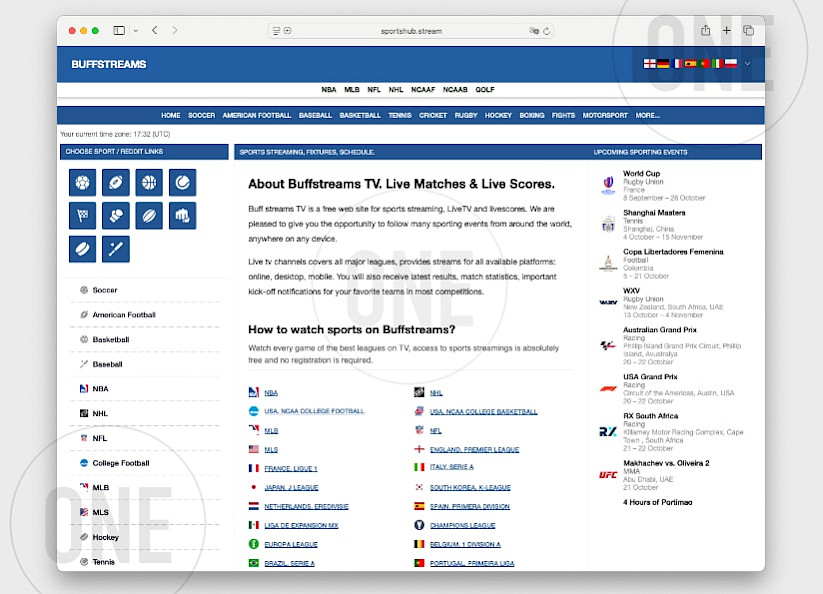The height and width of the screenshot is (594, 823).
Task: Open sidebar options dropdown chevron
Action: coord(136,31)
